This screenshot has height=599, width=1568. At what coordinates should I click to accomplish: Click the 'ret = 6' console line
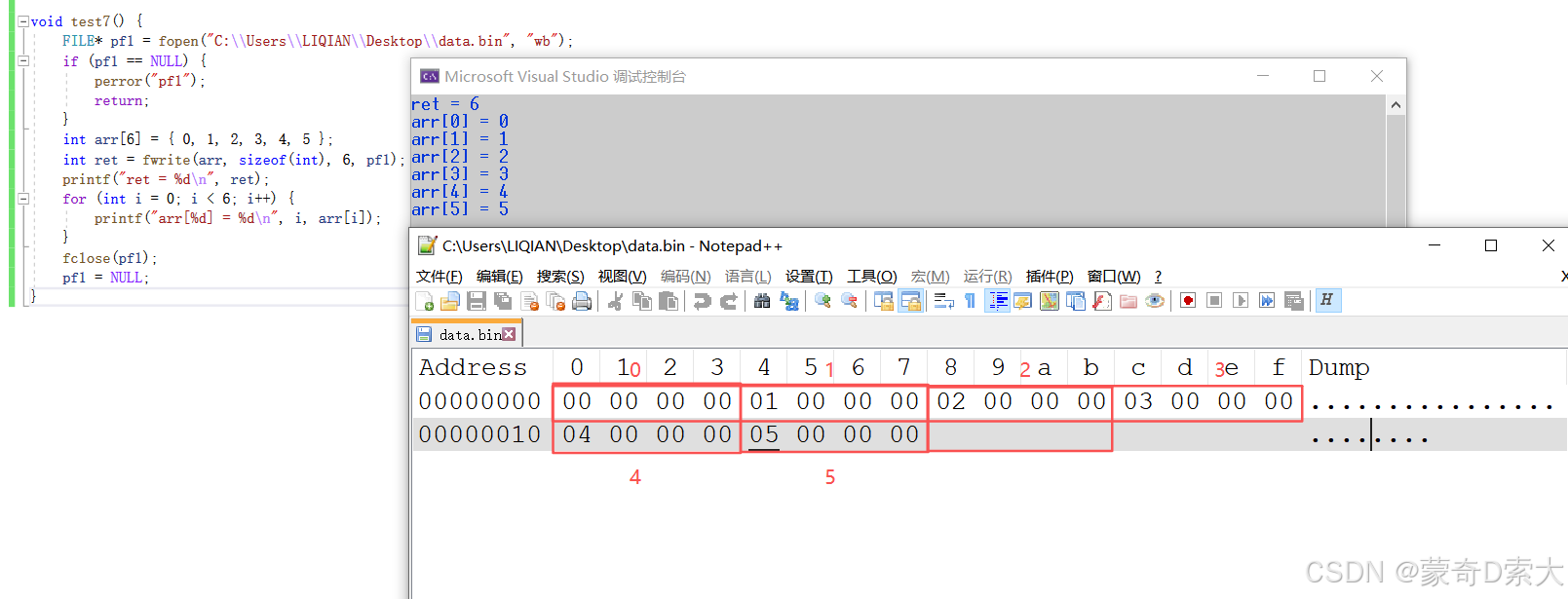445,104
